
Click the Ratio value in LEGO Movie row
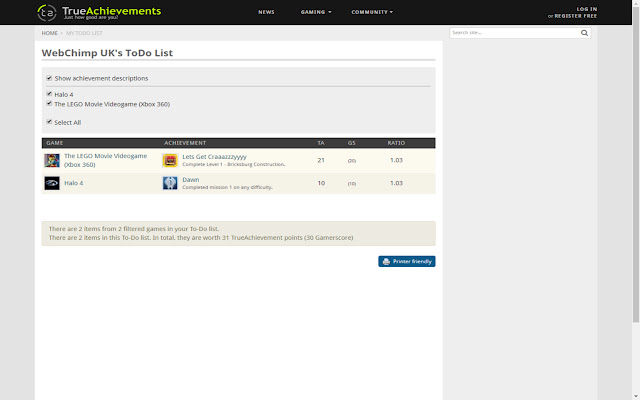[x=396, y=160]
